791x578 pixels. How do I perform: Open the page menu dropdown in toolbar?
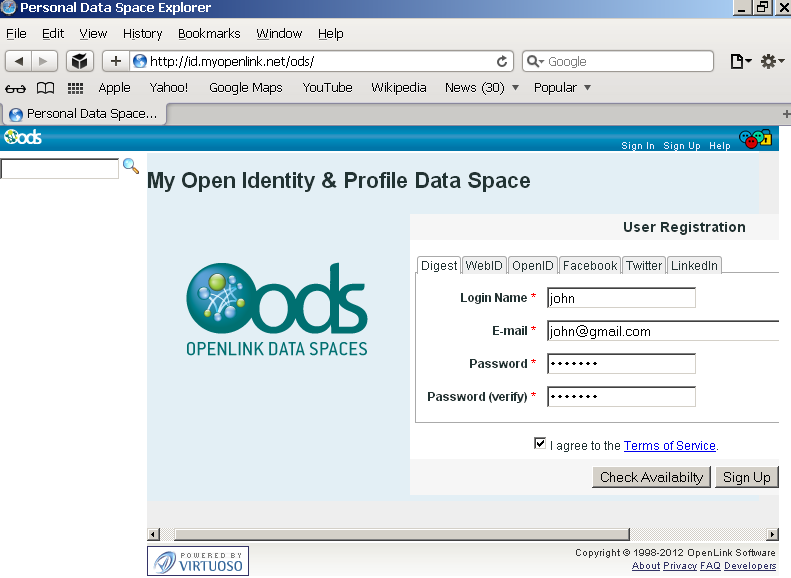(740, 61)
